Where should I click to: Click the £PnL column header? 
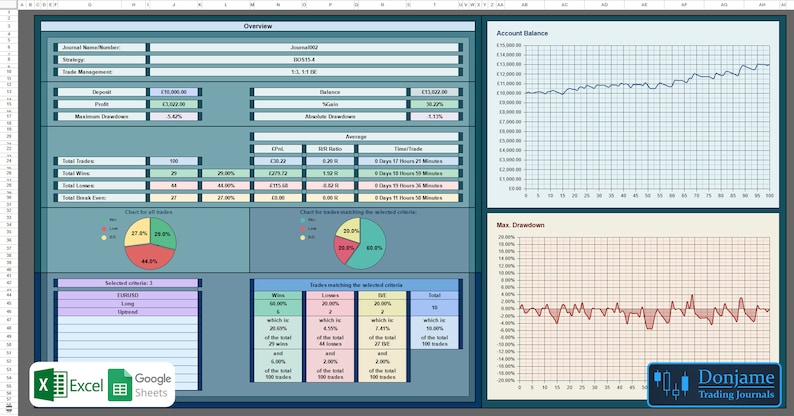click(x=278, y=149)
